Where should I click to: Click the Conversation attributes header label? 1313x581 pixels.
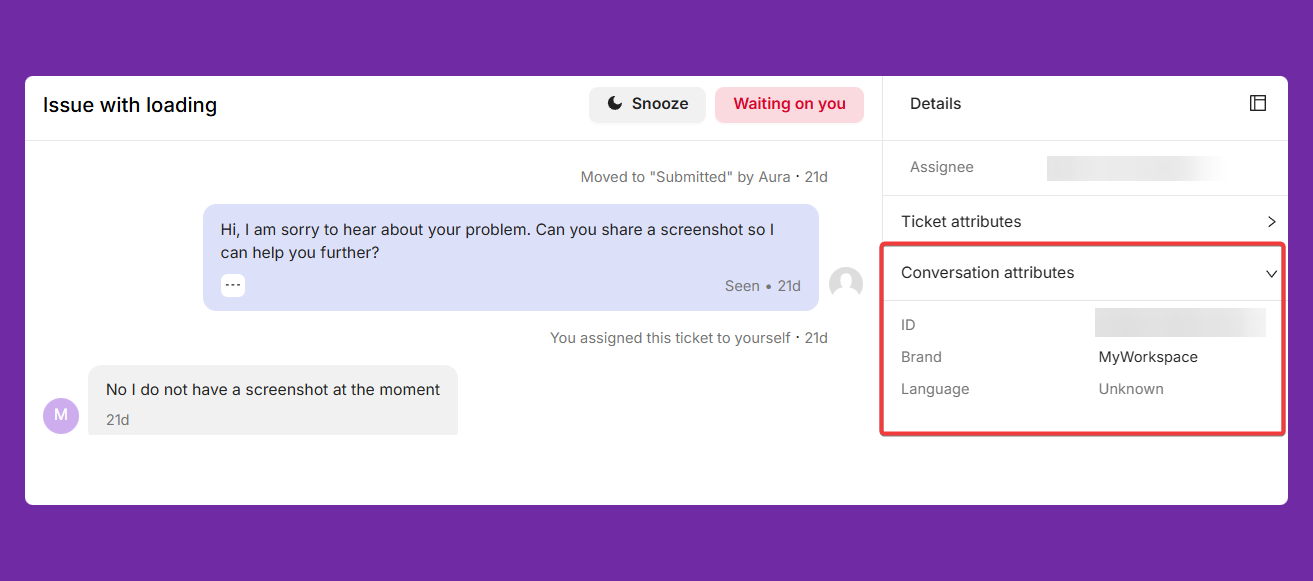(x=987, y=272)
